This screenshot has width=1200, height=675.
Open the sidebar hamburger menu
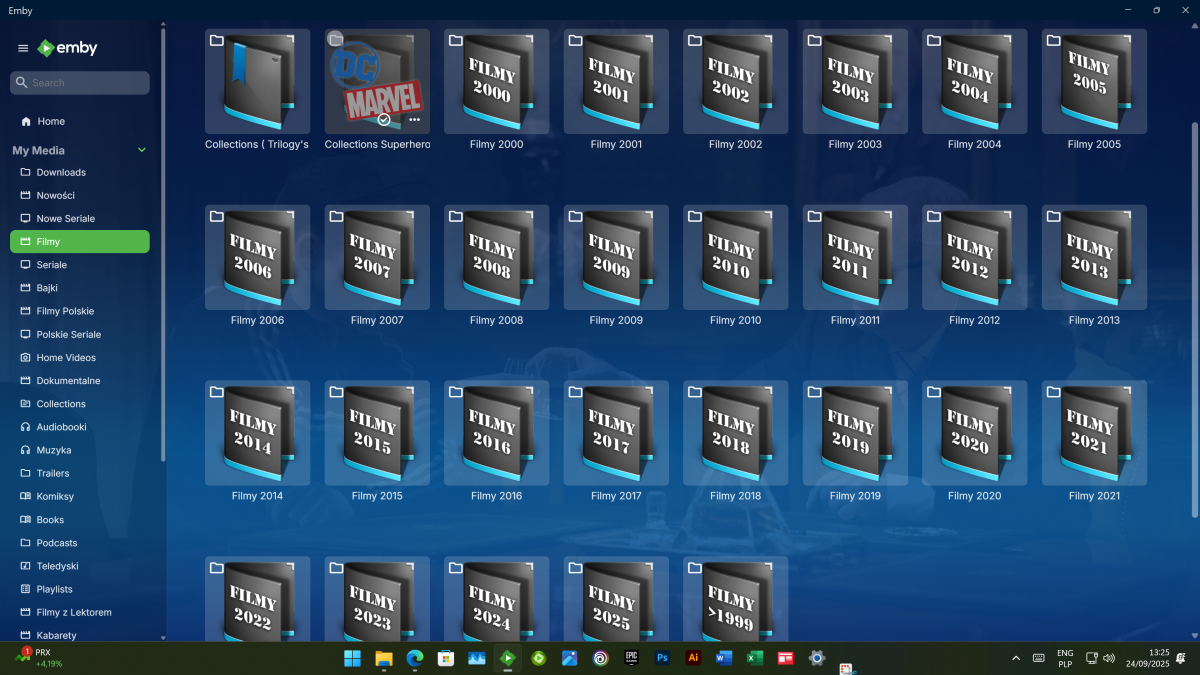[22, 47]
